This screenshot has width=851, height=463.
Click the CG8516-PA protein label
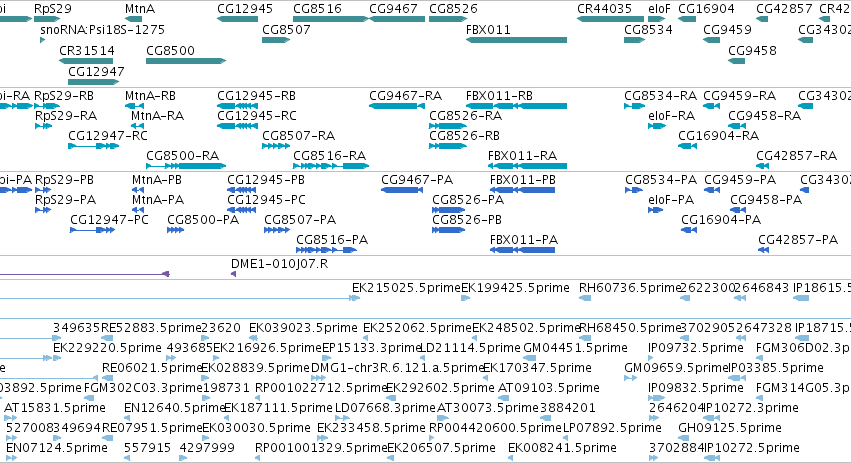click(332, 240)
